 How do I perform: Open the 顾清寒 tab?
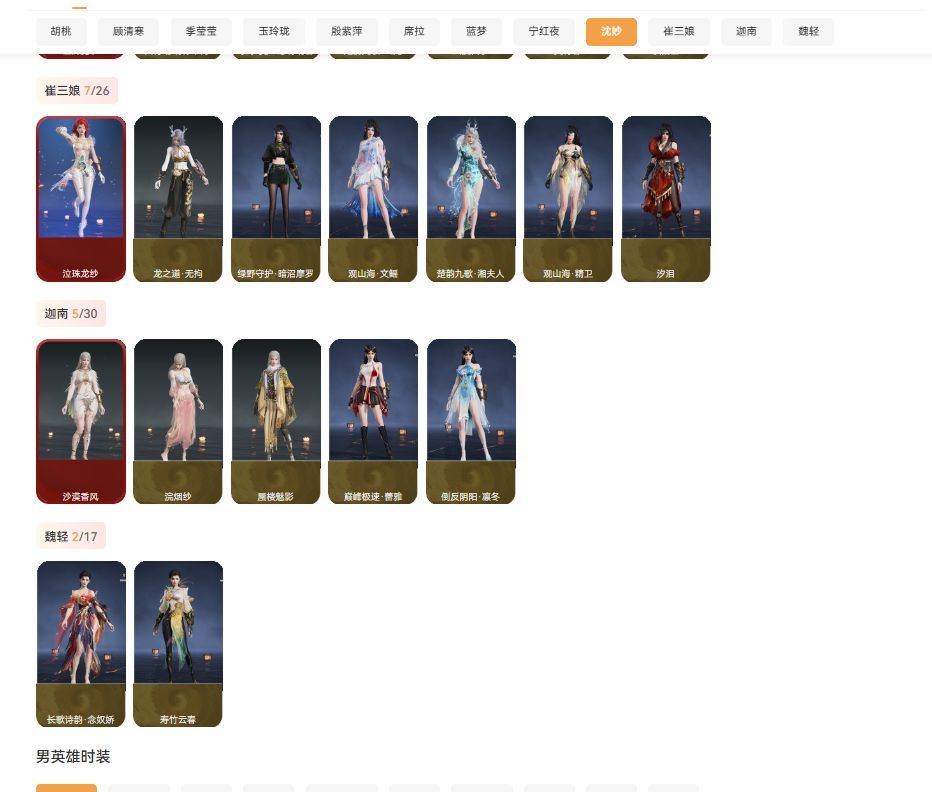coord(128,31)
